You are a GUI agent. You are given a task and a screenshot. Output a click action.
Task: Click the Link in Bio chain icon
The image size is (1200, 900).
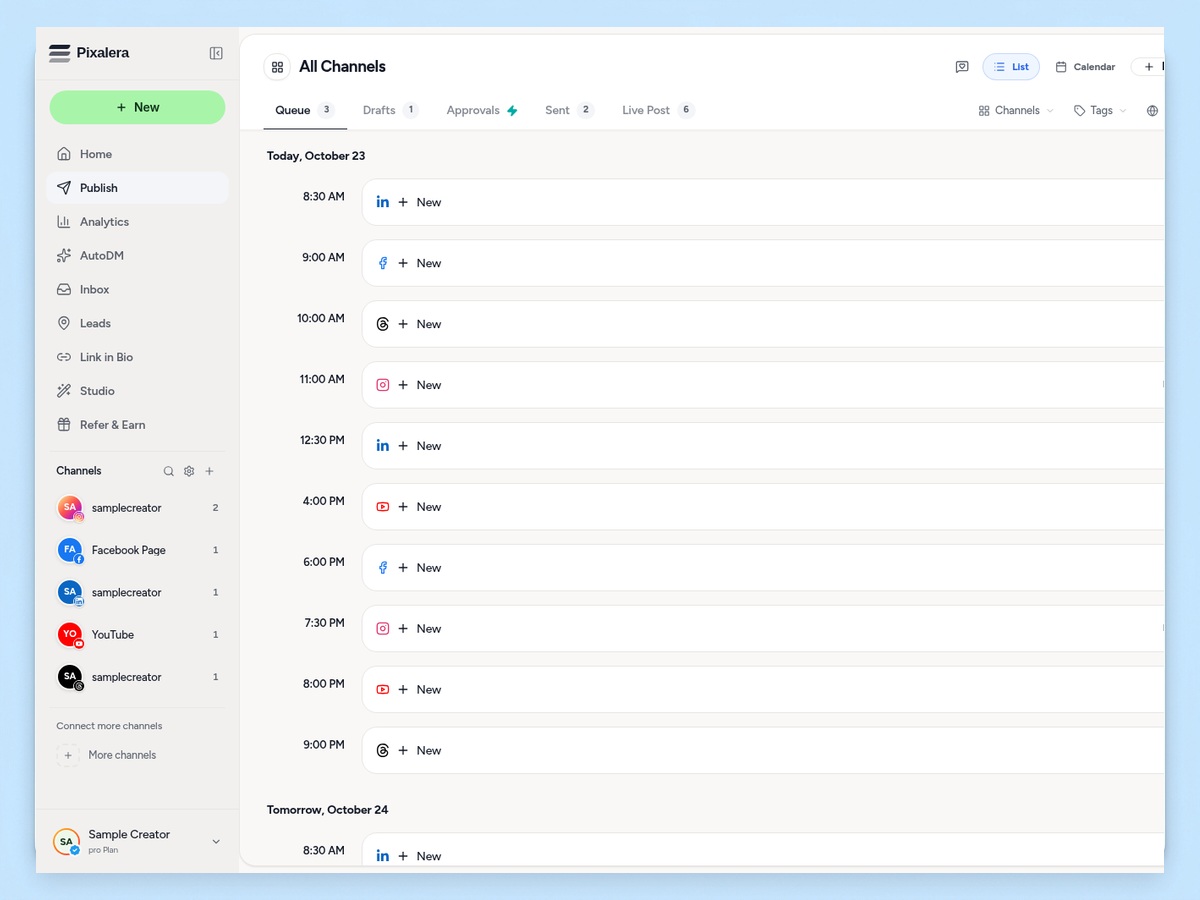64,357
